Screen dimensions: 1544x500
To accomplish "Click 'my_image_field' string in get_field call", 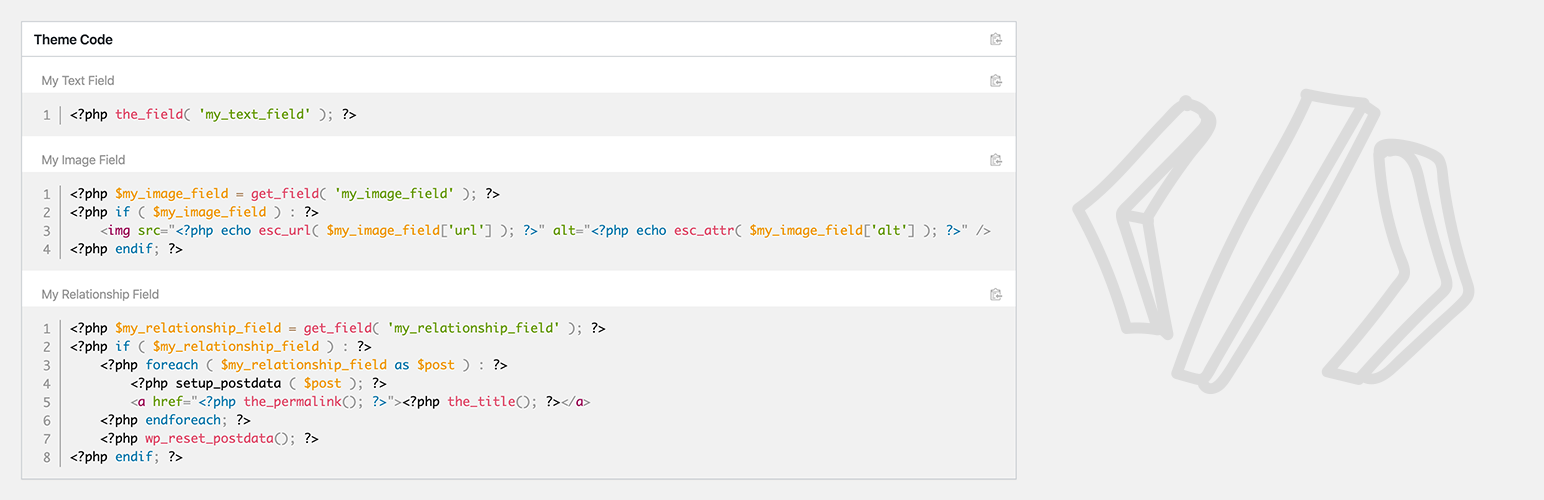I will pos(394,194).
